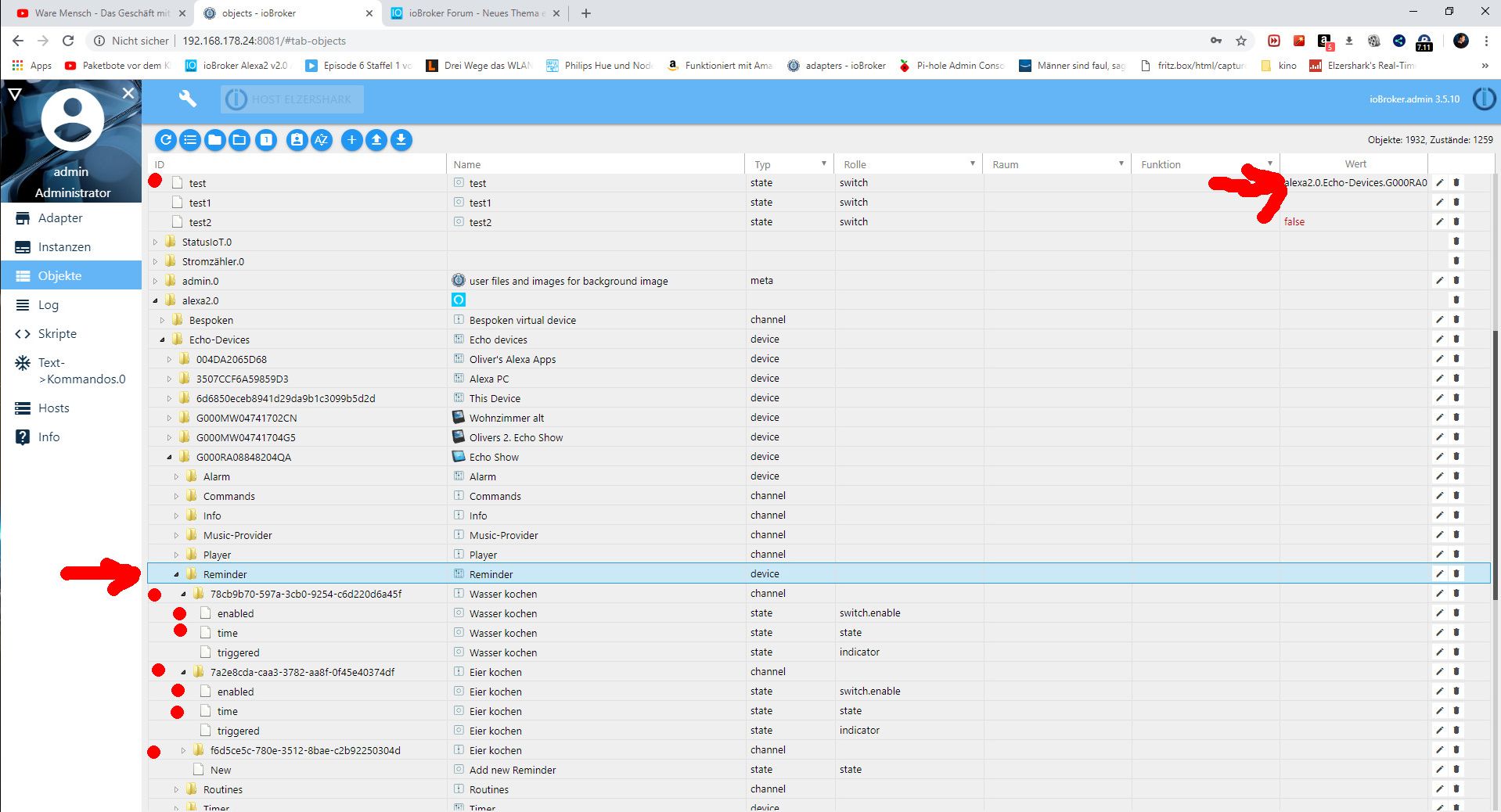The height and width of the screenshot is (812, 1501).
Task: Delete the test1 object via trash icon
Action: [1456, 202]
